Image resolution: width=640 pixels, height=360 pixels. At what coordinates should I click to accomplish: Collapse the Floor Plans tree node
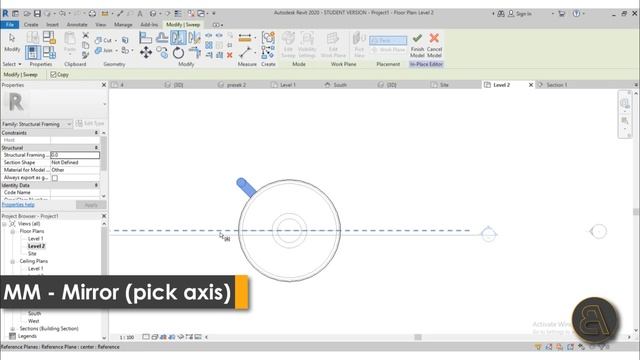(13, 231)
